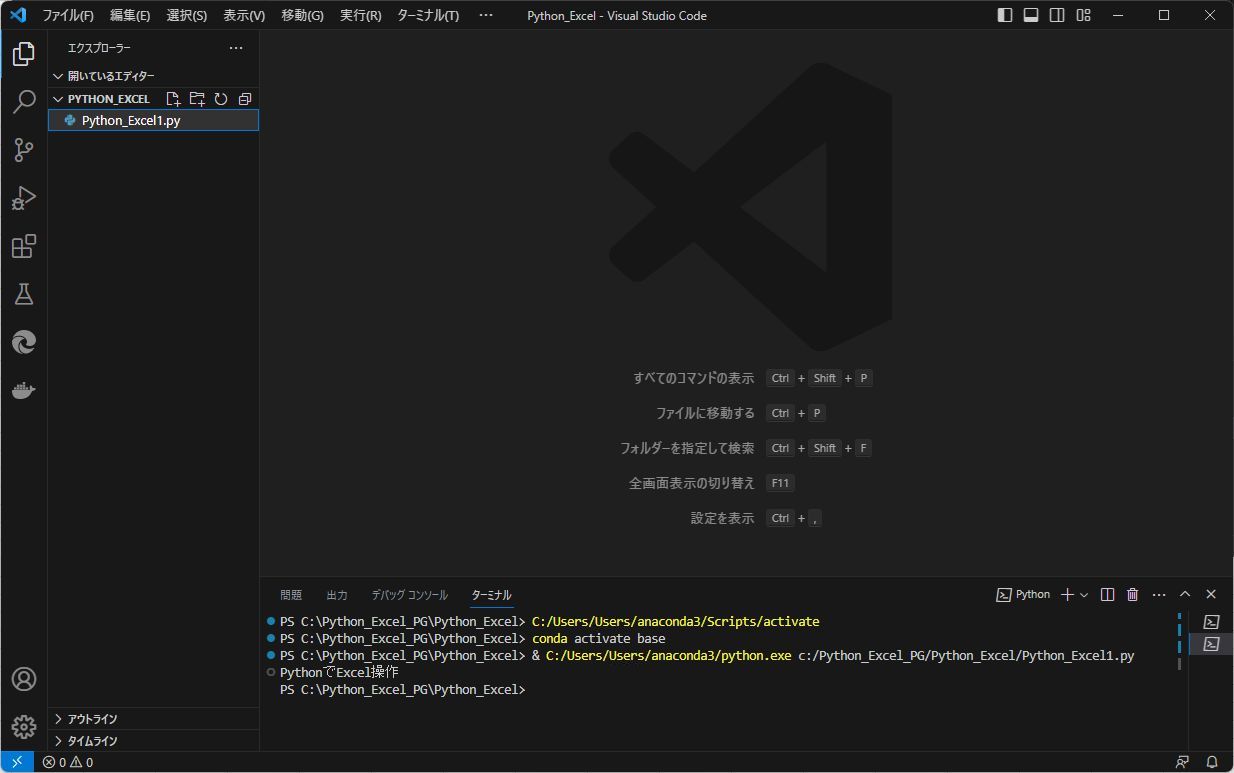Open the 実行(R) menu
This screenshot has width=1234, height=773.
pyautogui.click(x=361, y=15)
